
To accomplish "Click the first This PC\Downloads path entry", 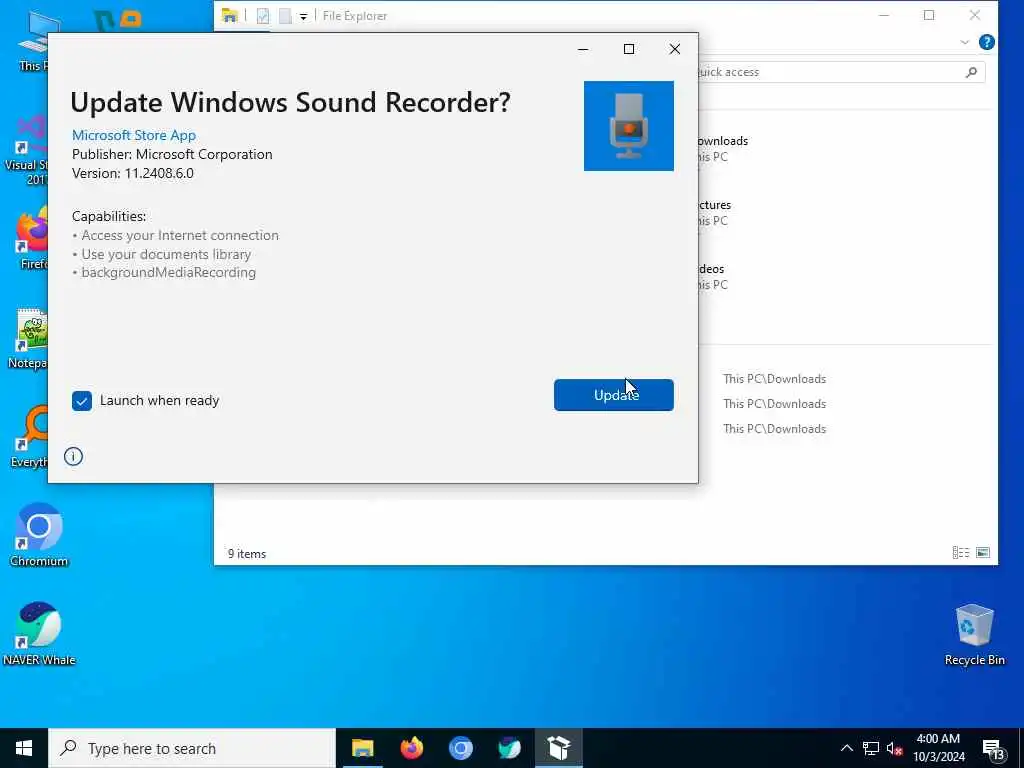I will (775, 379).
